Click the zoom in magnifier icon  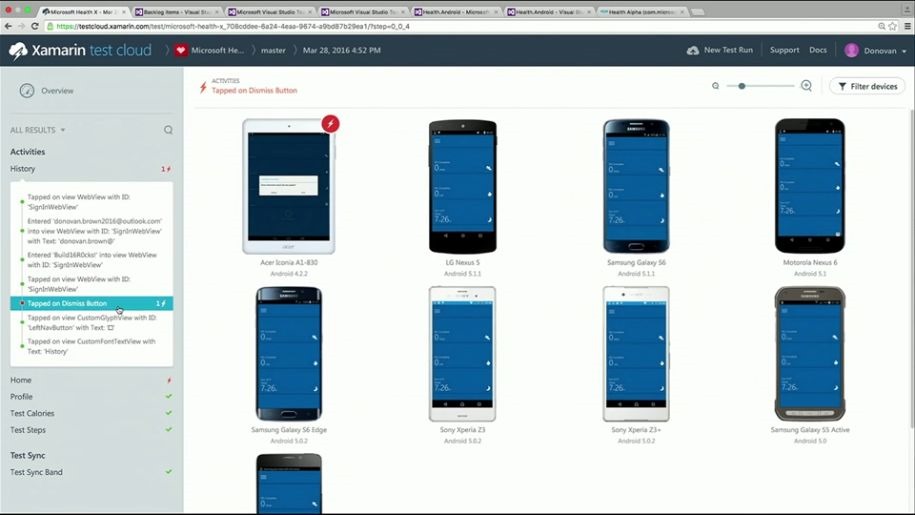tap(806, 86)
